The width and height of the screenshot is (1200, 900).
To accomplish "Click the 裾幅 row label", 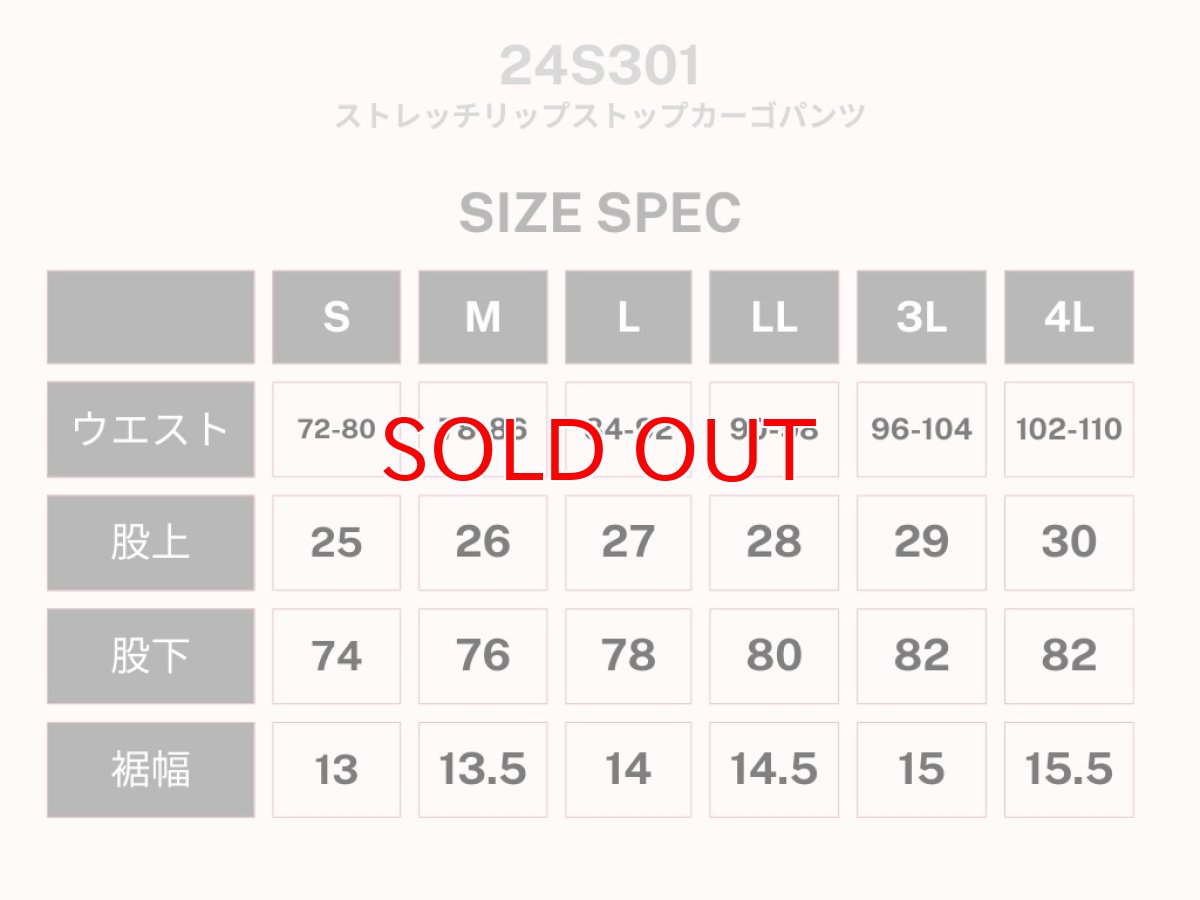I will 150,770.
